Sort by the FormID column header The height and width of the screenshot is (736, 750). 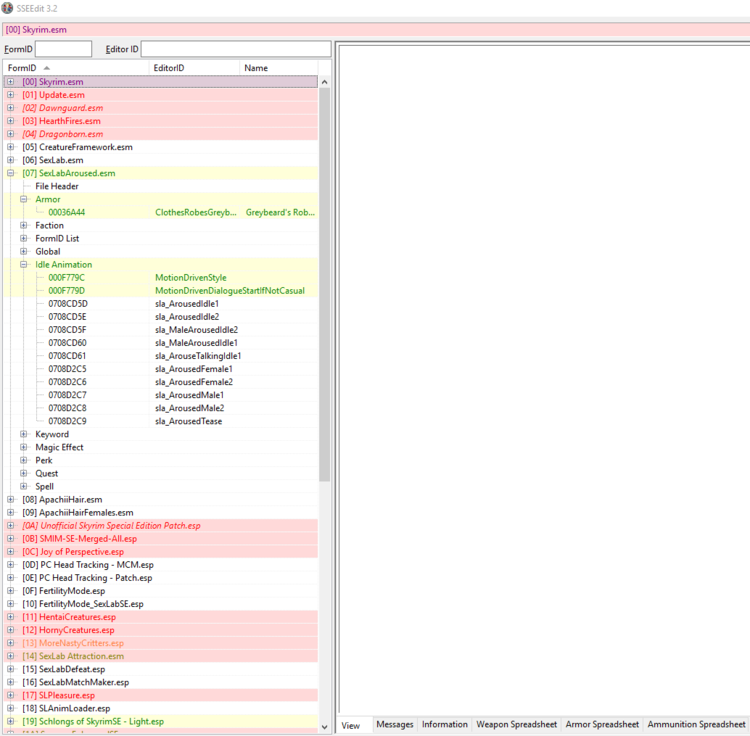pyautogui.click(x=77, y=68)
